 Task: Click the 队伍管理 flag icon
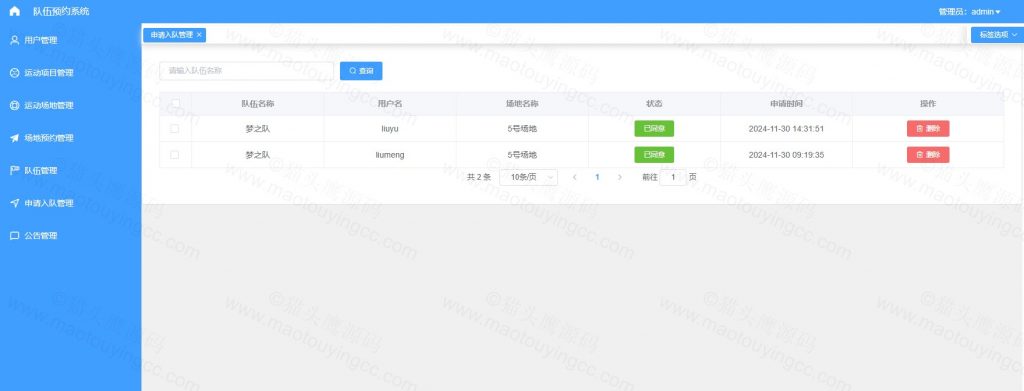[x=14, y=170]
